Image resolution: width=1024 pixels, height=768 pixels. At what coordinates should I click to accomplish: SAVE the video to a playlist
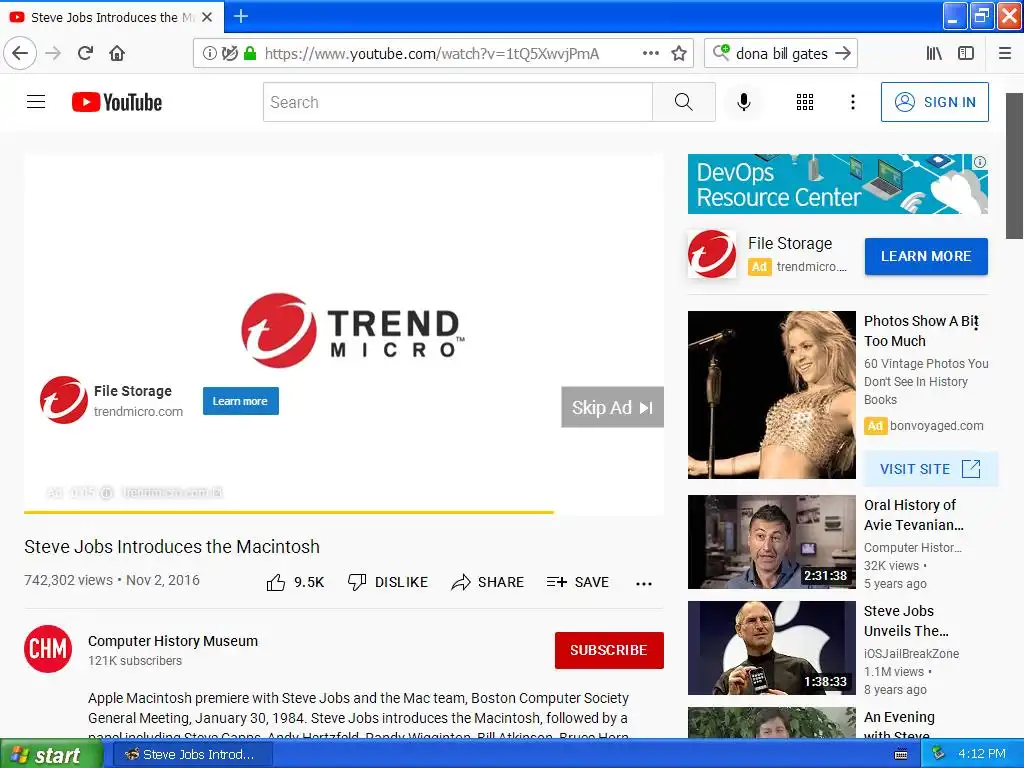click(577, 582)
